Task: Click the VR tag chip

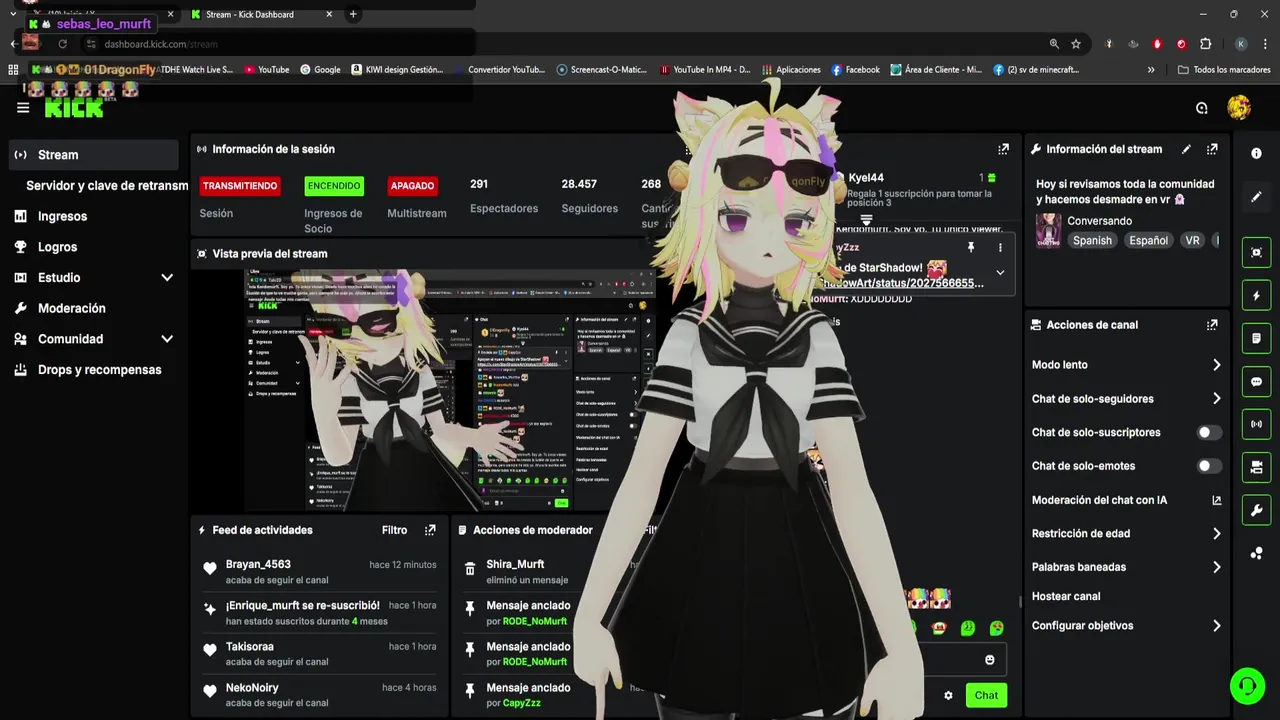Action: click(1192, 241)
